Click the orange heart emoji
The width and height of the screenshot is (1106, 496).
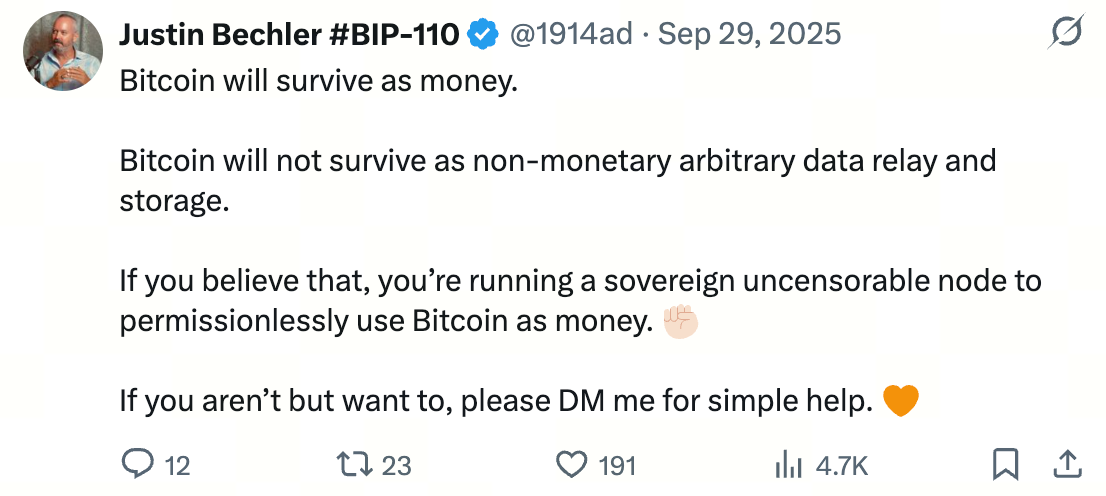[x=902, y=402]
